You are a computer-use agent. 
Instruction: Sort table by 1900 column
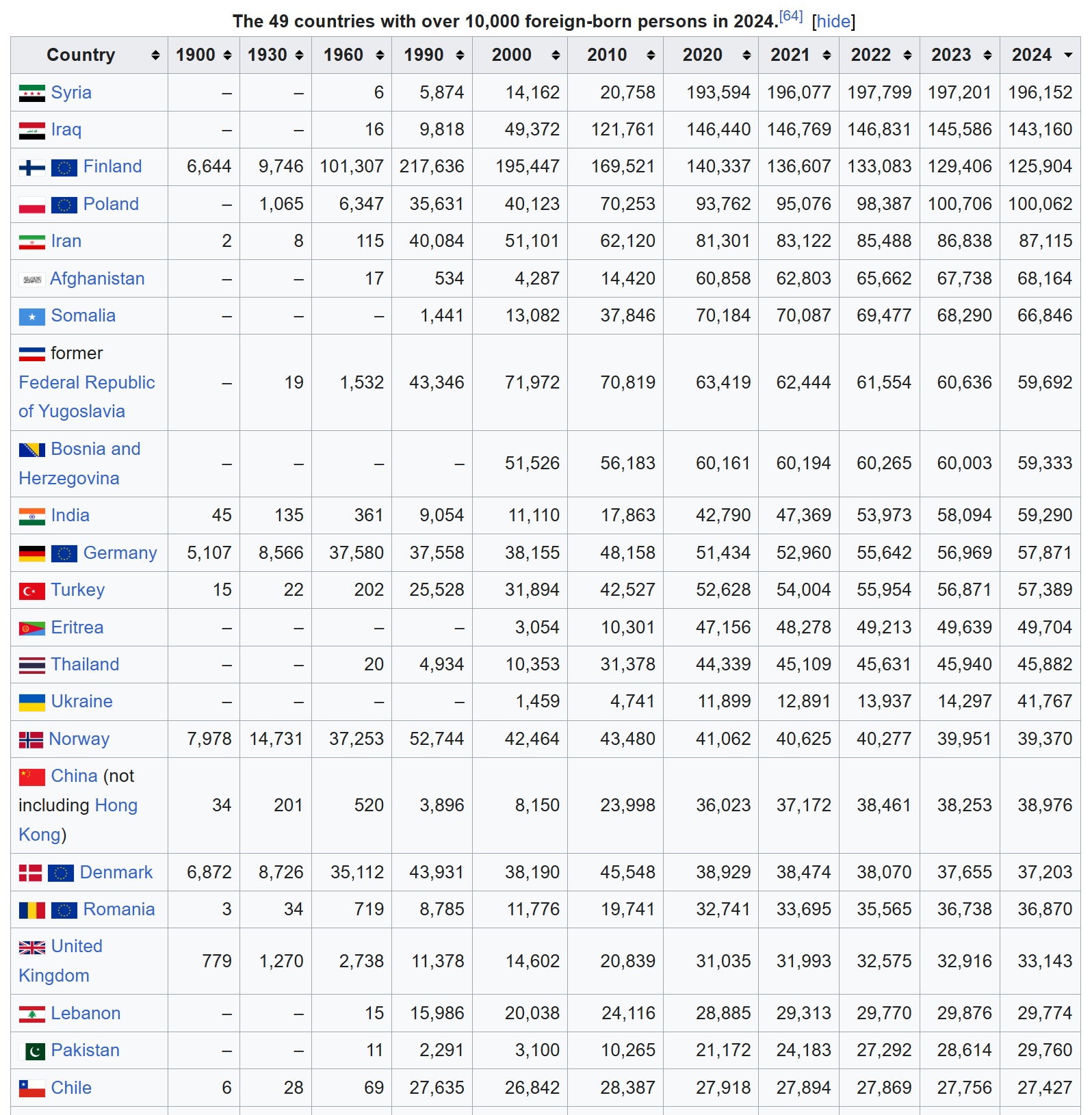204,55
